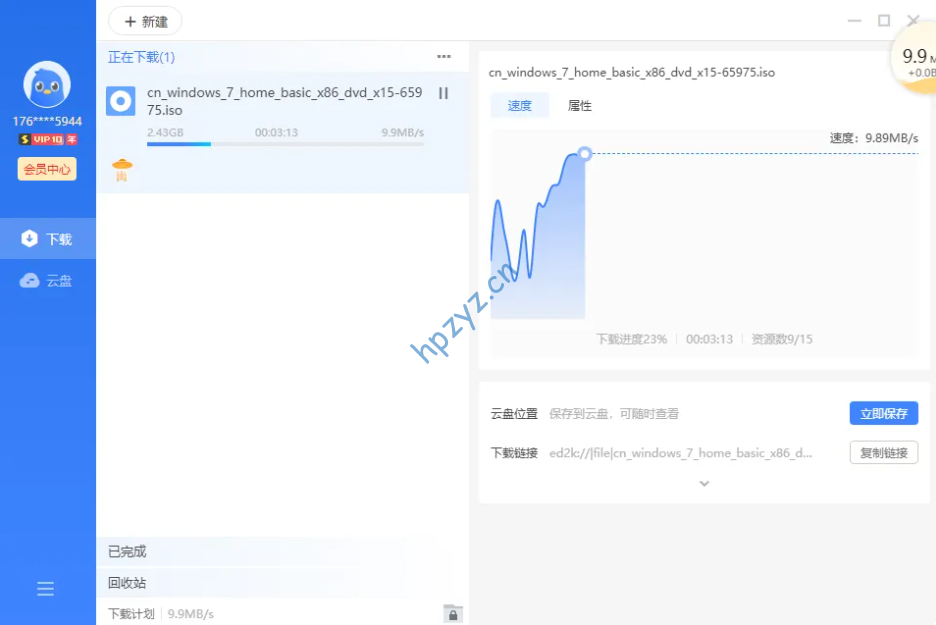936x625 pixels.
Task: Click the 新建 button
Action: tap(146, 21)
